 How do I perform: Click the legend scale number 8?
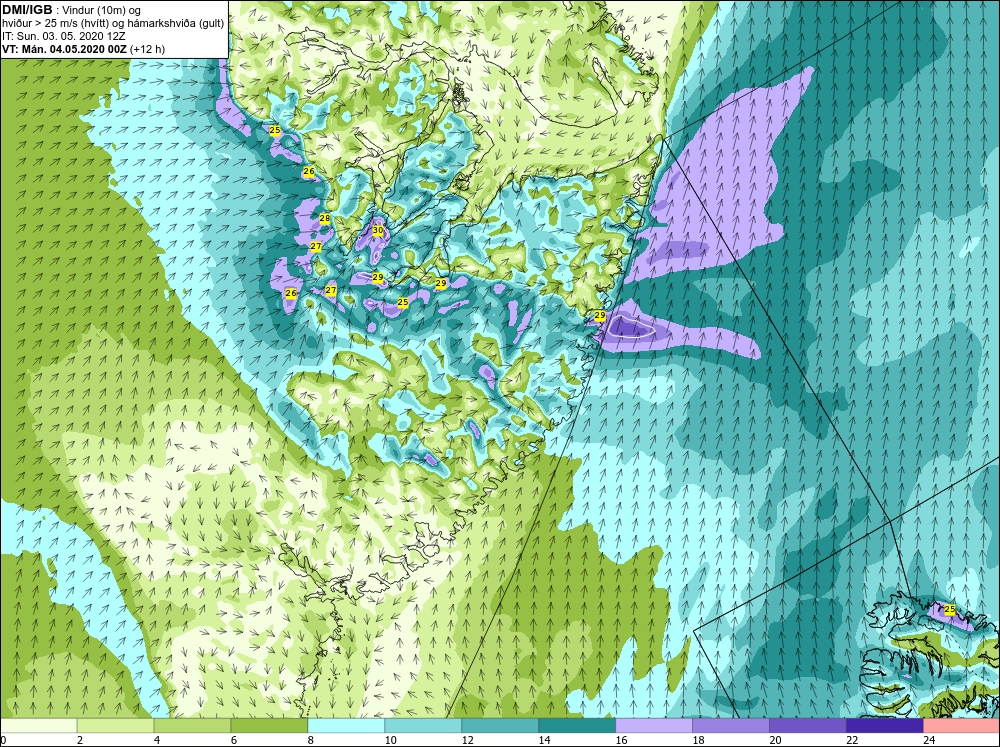tap(311, 740)
